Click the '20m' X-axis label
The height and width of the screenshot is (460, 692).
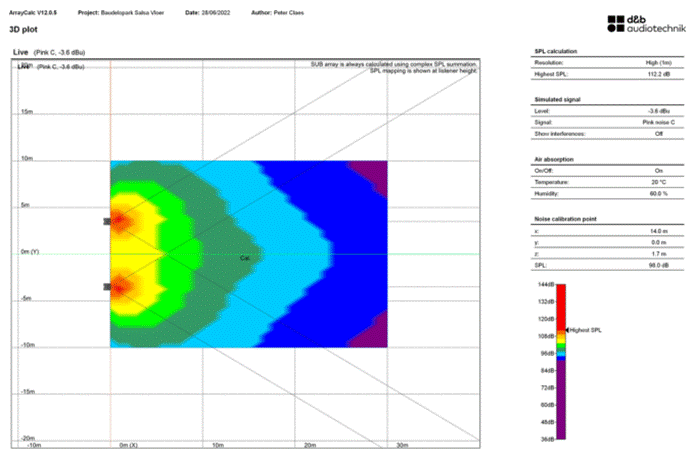pyautogui.click(x=310, y=445)
